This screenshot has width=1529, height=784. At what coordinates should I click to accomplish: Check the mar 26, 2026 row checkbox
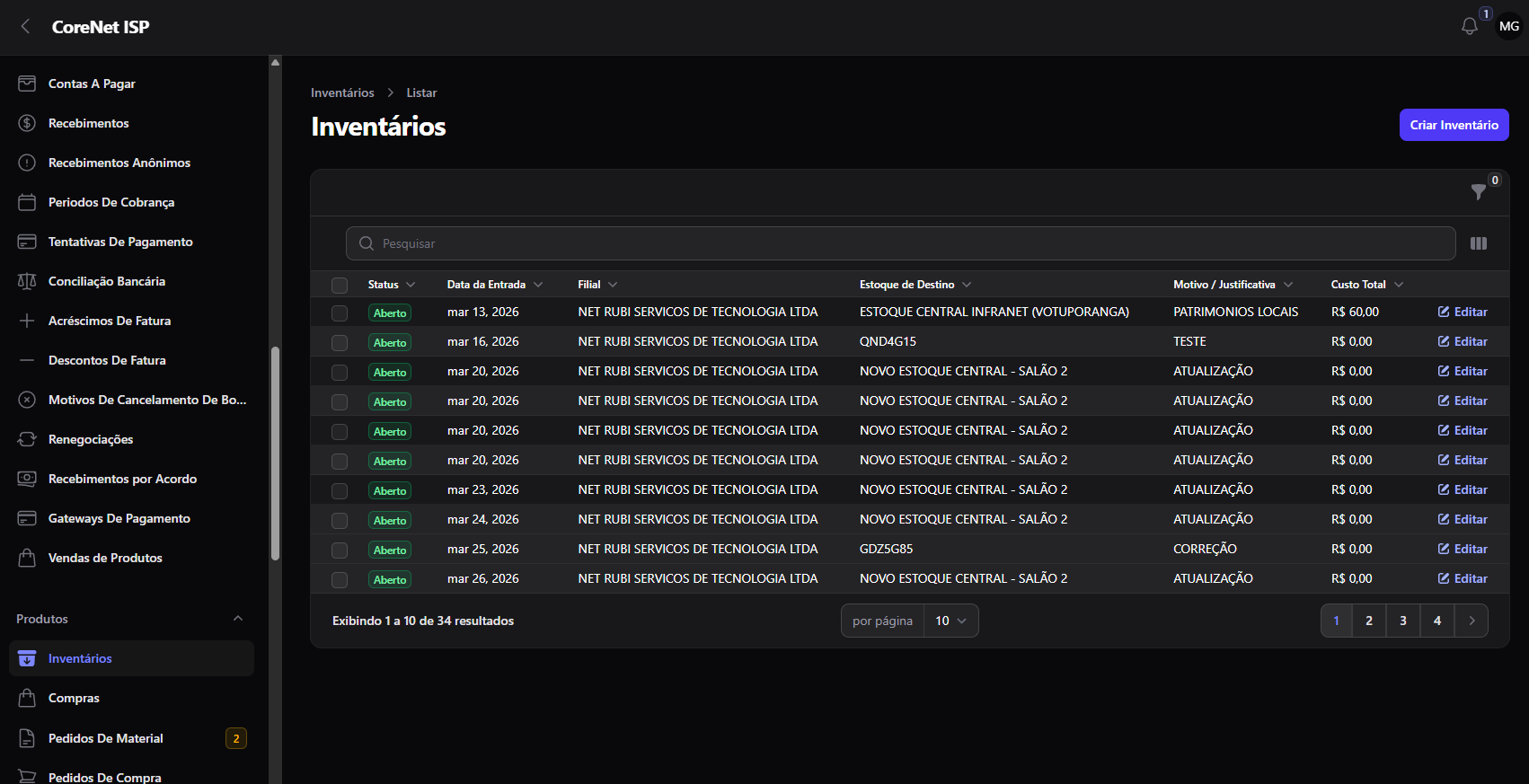coord(340,580)
